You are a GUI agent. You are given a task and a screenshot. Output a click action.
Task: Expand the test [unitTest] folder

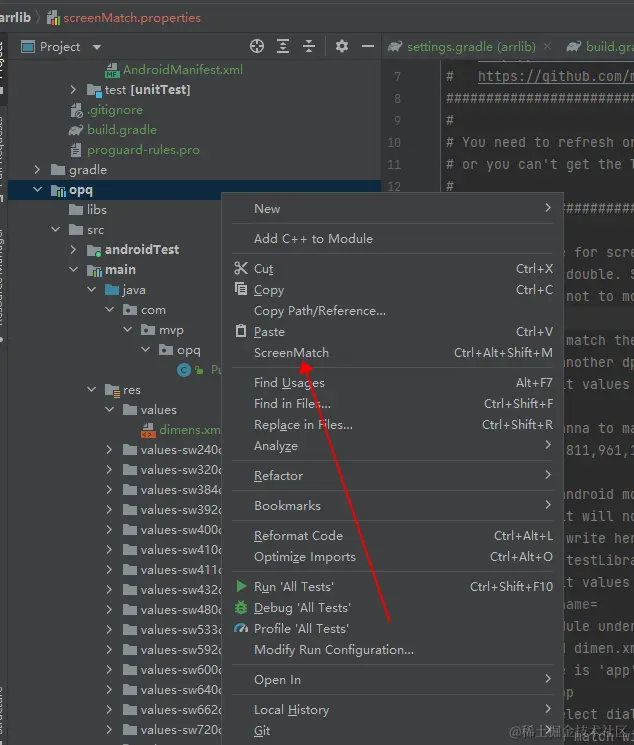click(x=73, y=89)
